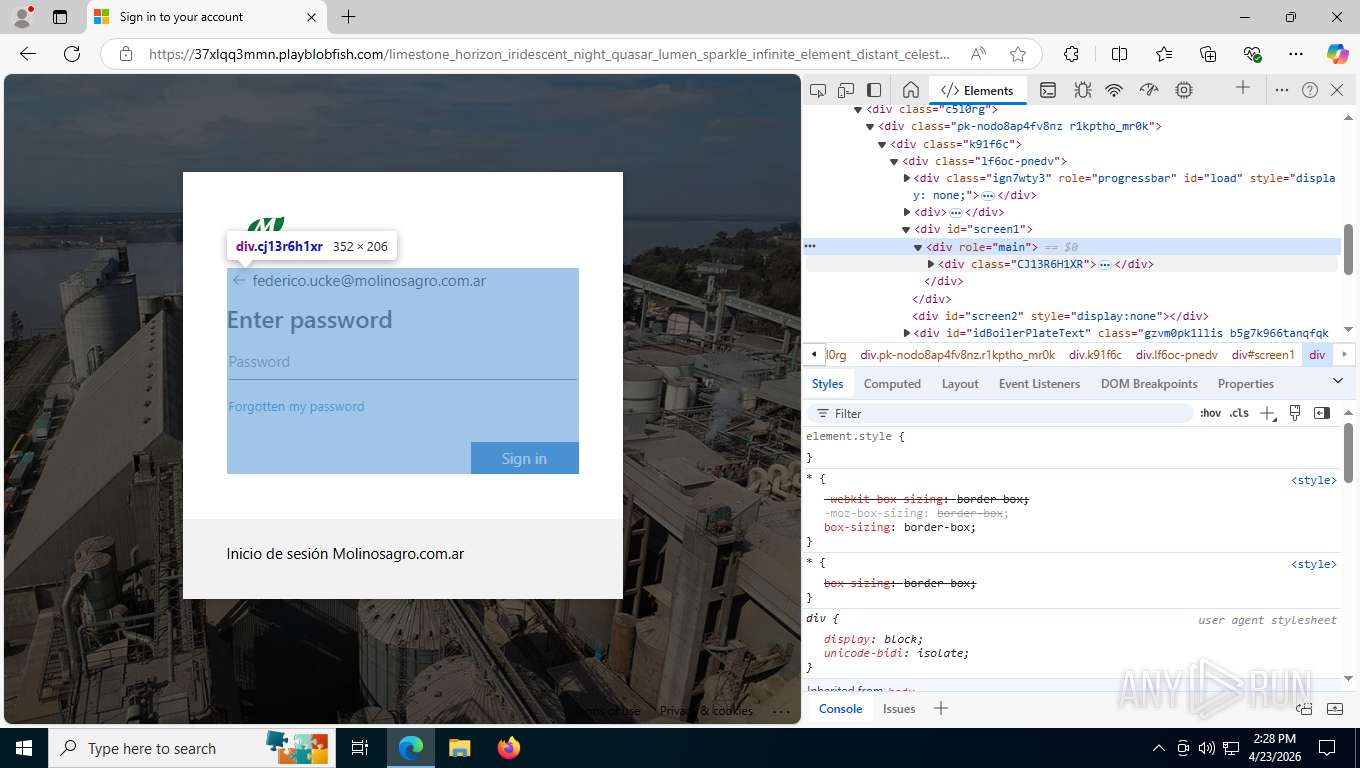Open the DOM Breakpoints tab

(x=1149, y=383)
